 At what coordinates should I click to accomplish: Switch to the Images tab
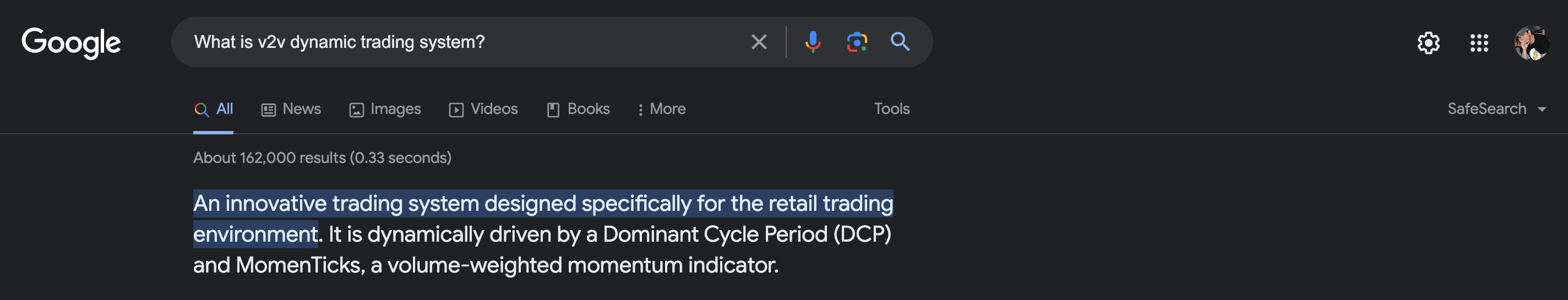coord(385,109)
